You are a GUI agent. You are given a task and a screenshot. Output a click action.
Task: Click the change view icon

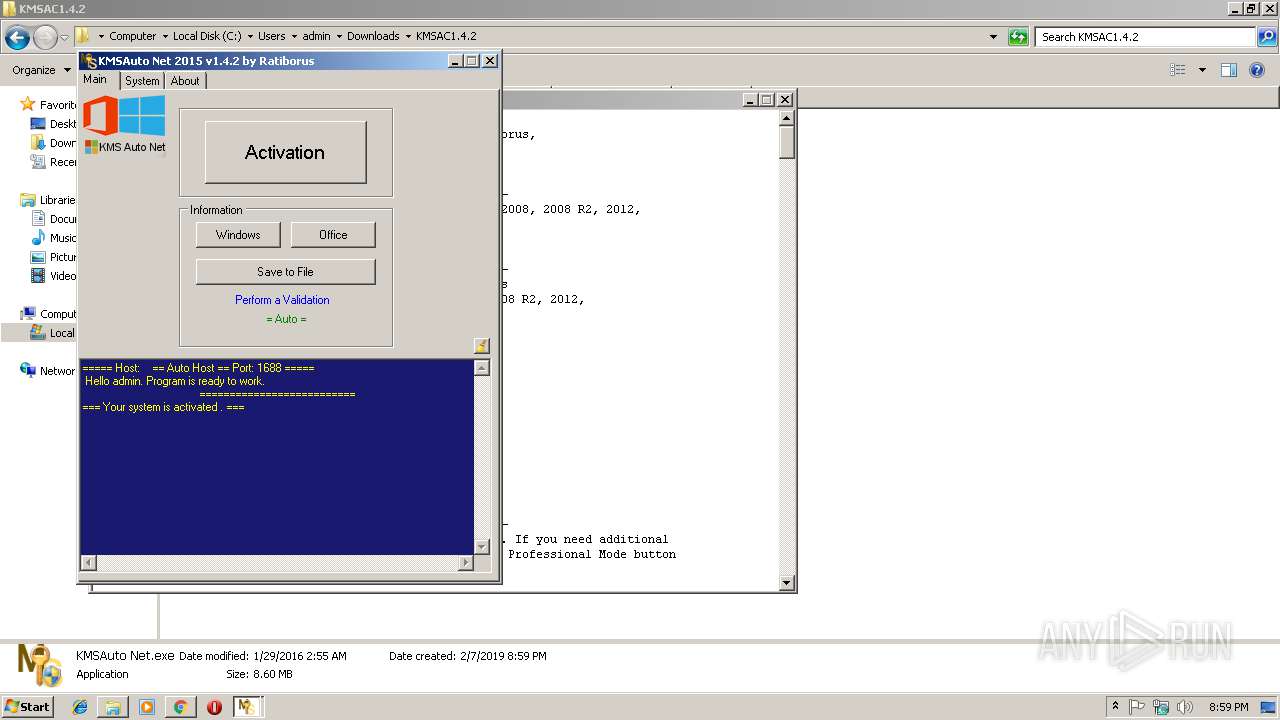coord(1178,70)
